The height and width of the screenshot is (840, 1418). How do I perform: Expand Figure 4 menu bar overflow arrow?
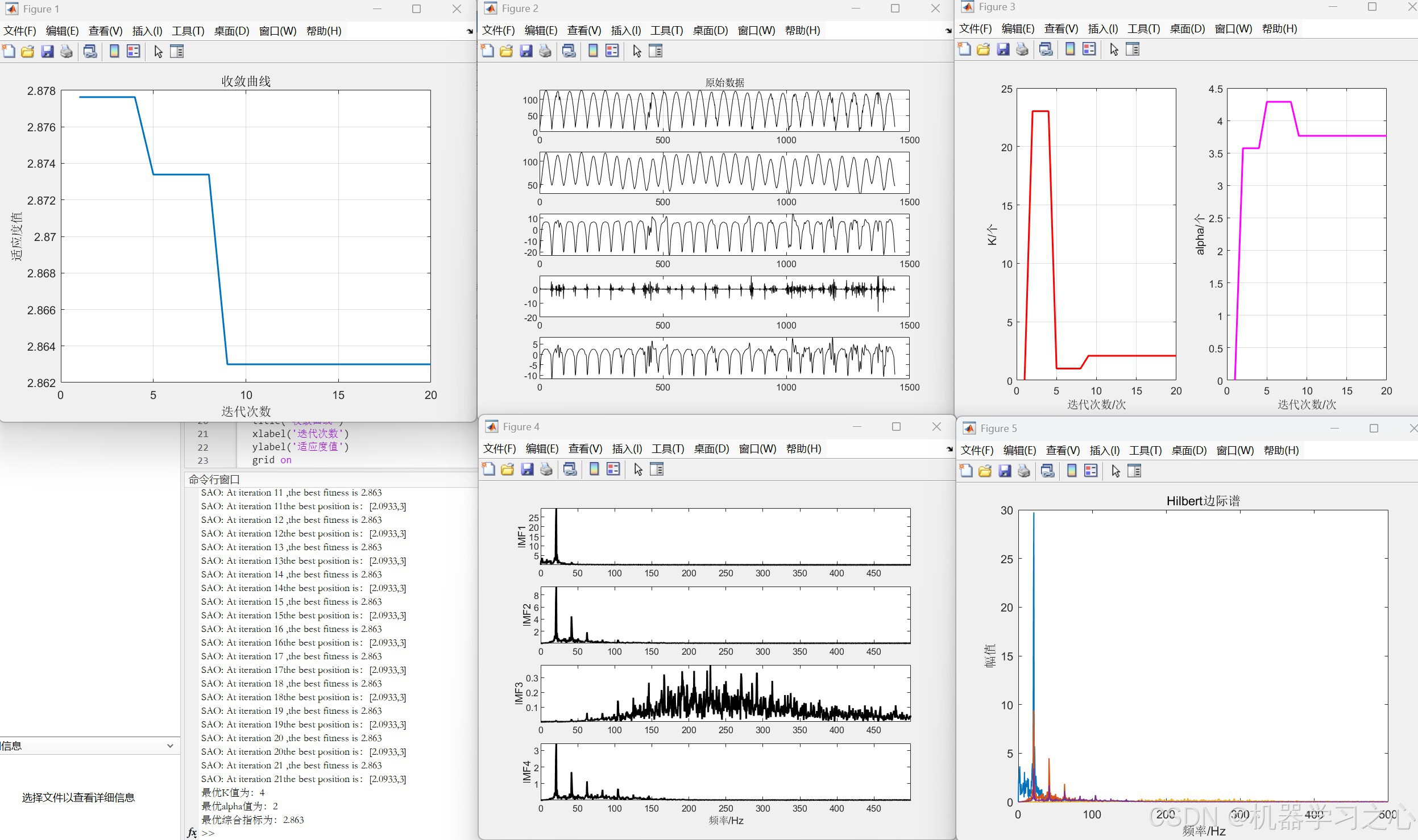(x=950, y=449)
